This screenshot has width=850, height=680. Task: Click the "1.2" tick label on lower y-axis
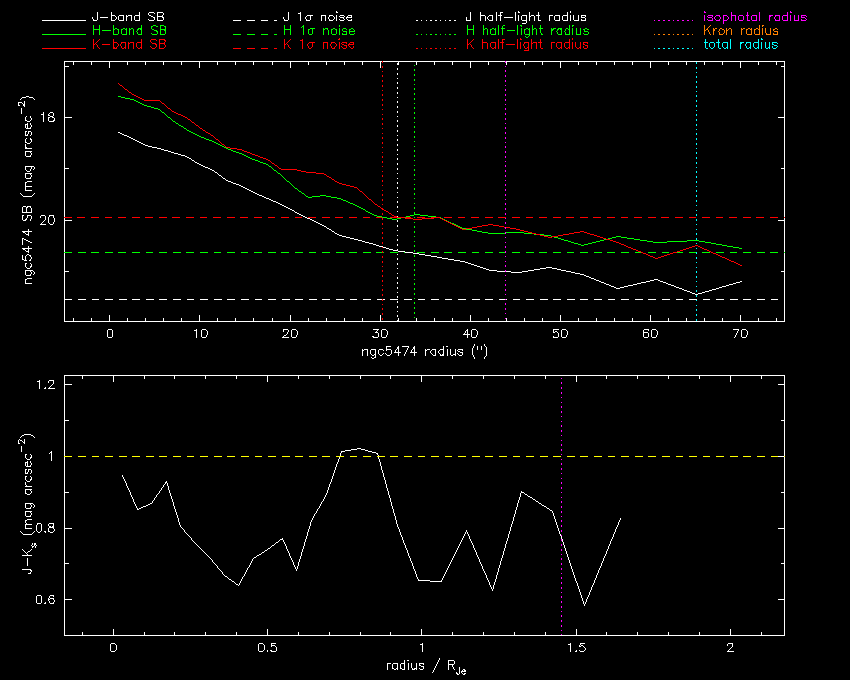pos(43,385)
